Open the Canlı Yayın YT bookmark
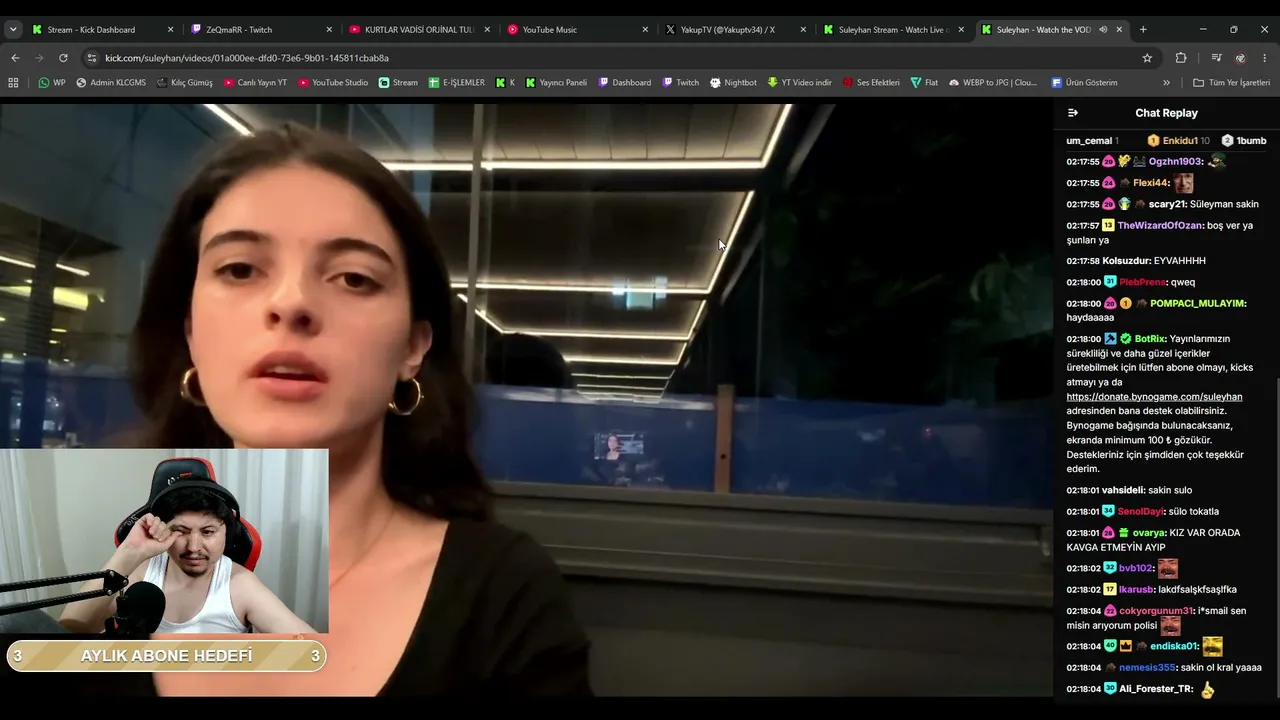This screenshot has width=1280, height=720. (255, 83)
